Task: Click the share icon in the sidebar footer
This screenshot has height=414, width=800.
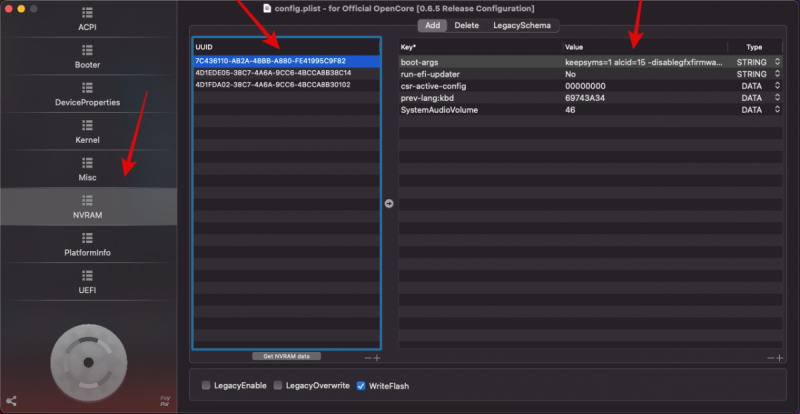Action: click(11, 401)
